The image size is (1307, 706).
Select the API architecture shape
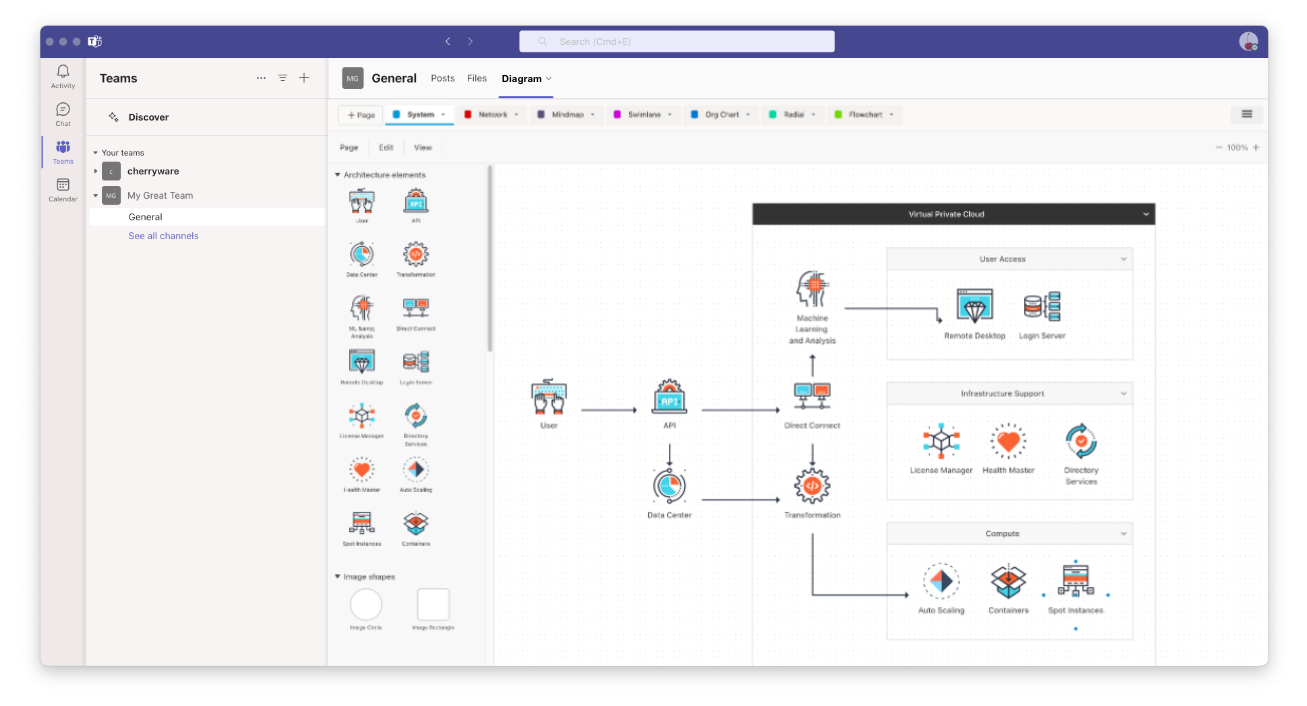point(415,201)
